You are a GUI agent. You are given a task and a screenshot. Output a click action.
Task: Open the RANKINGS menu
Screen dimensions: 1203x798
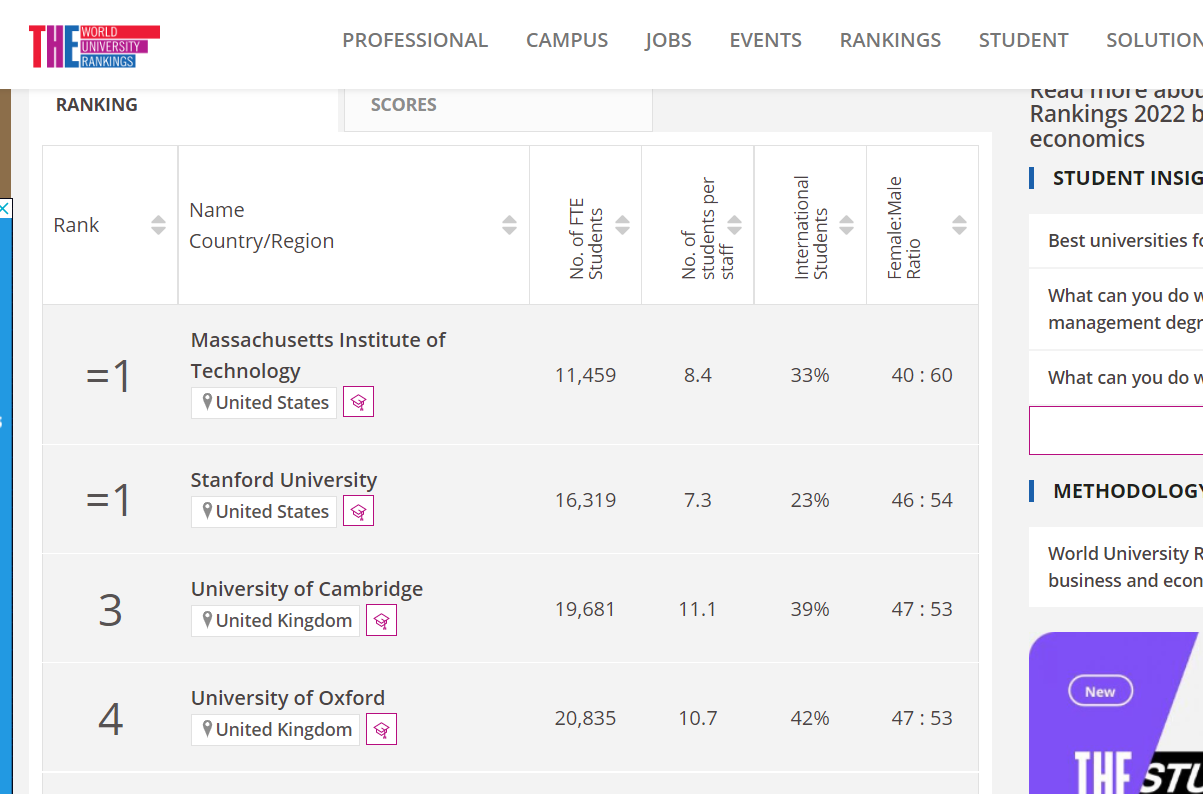pos(890,40)
